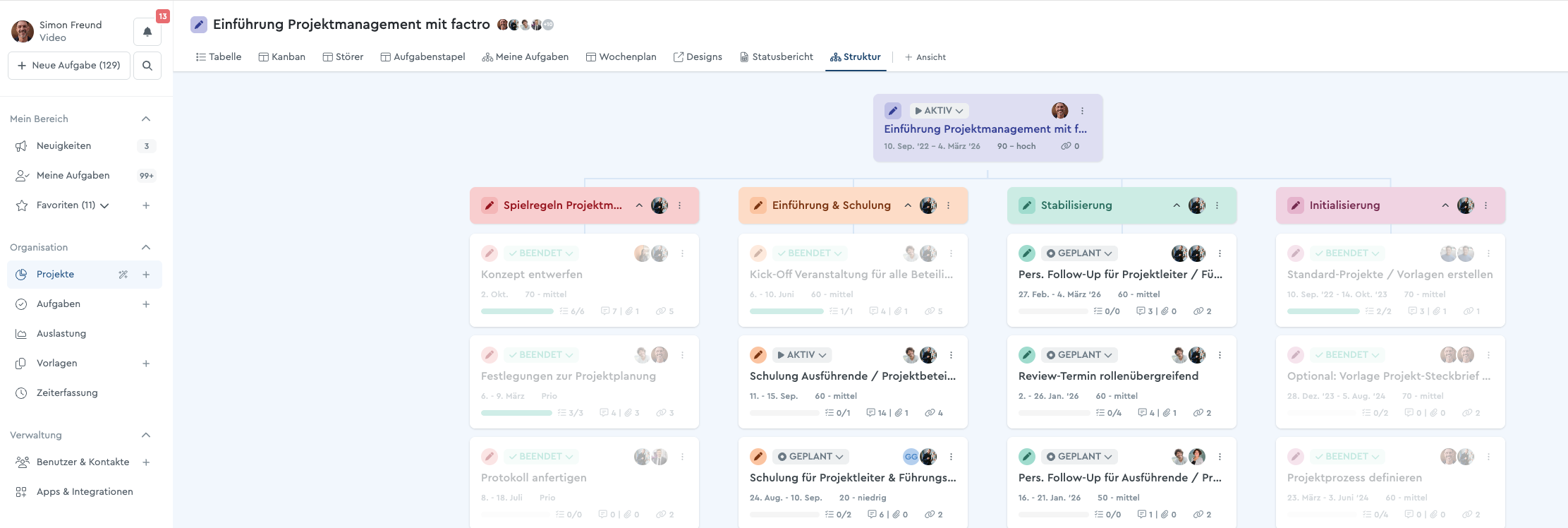Screen dimensions: 1568x528
Task: Click the Simon Freund profile avatar
Action: pos(23,31)
